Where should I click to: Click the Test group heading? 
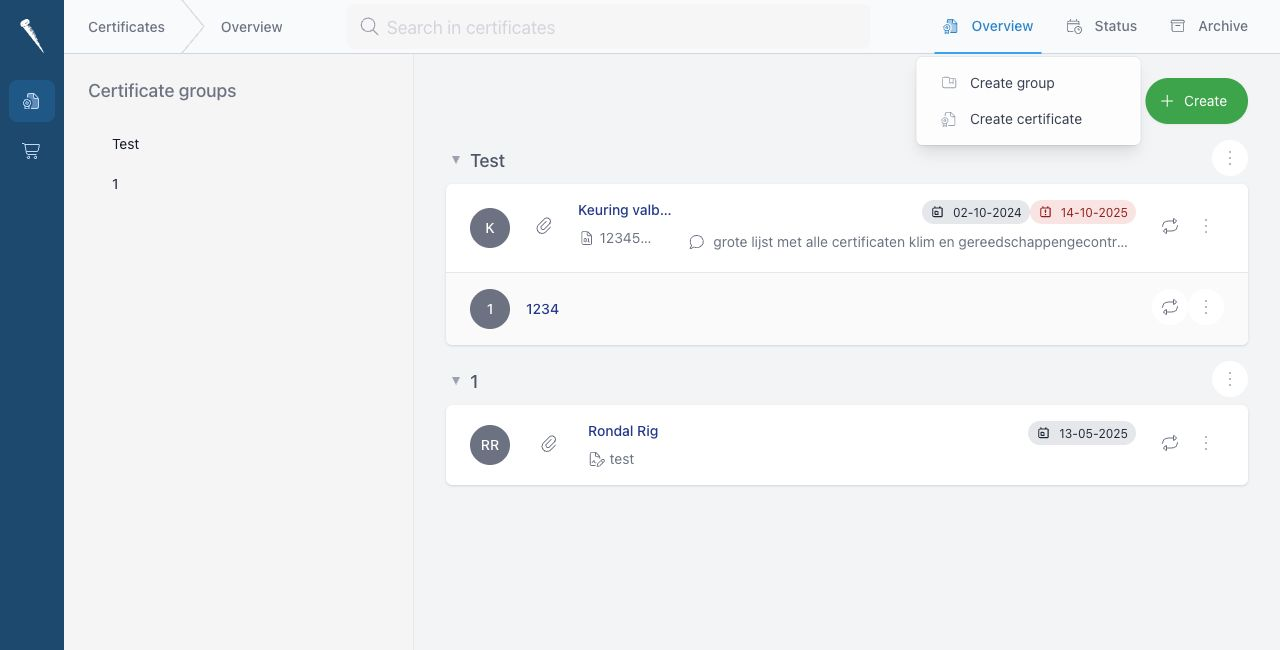[x=487, y=160]
